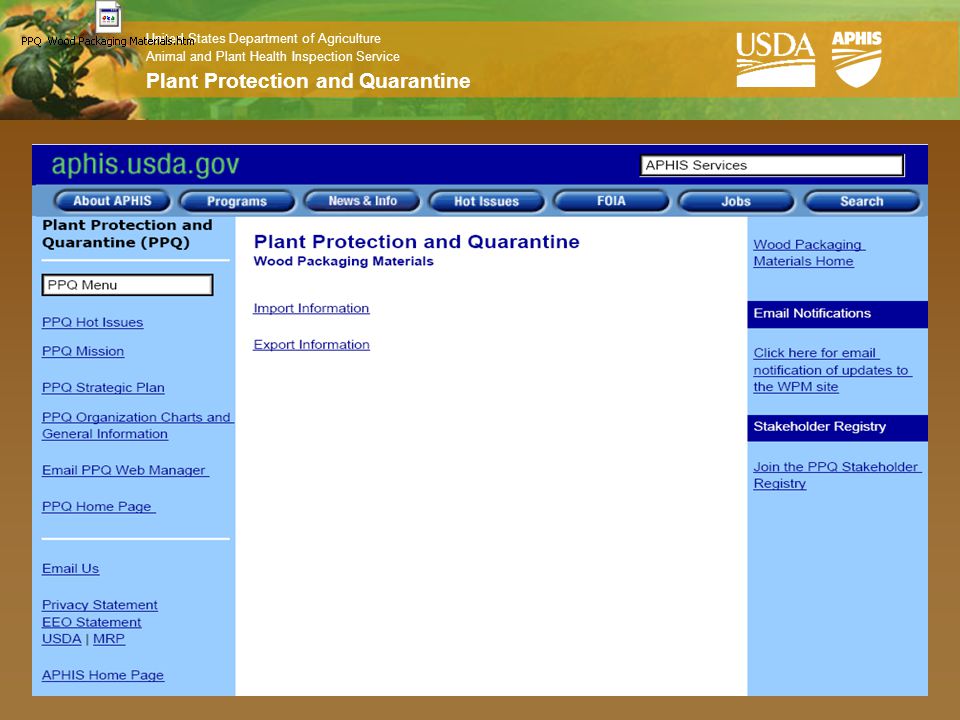This screenshot has width=960, height=720.
Task: Follow the PPQ Hot Issues link
Action: (x=92, y=322)
